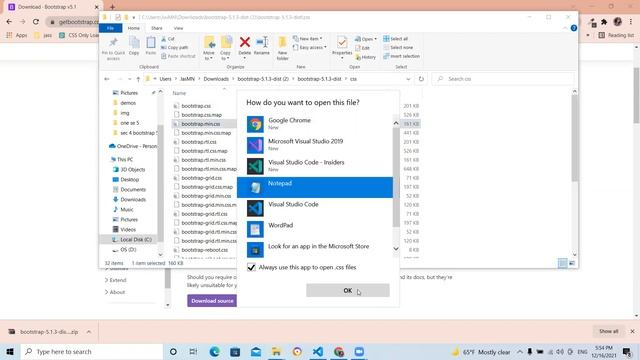Select bootstrap.css file in list
The image size is (640, 360).
(x=196, y=106)
